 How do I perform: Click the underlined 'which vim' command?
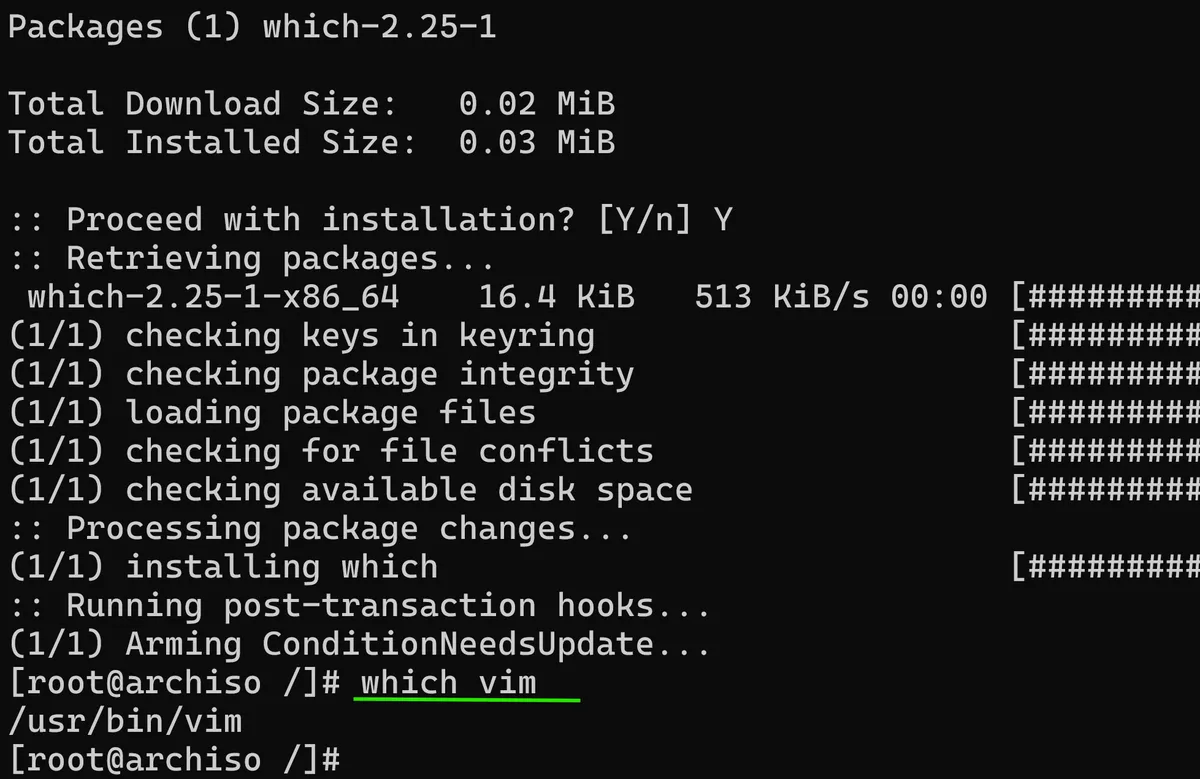[448, 683]
